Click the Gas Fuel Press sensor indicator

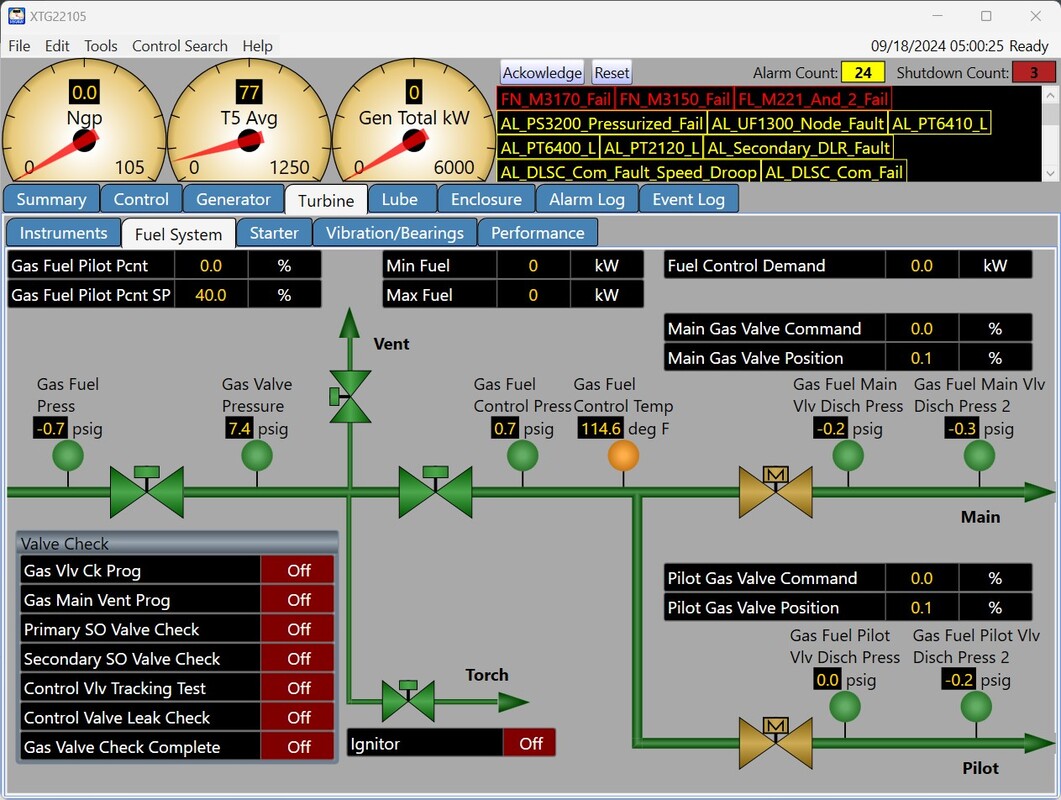68,455
